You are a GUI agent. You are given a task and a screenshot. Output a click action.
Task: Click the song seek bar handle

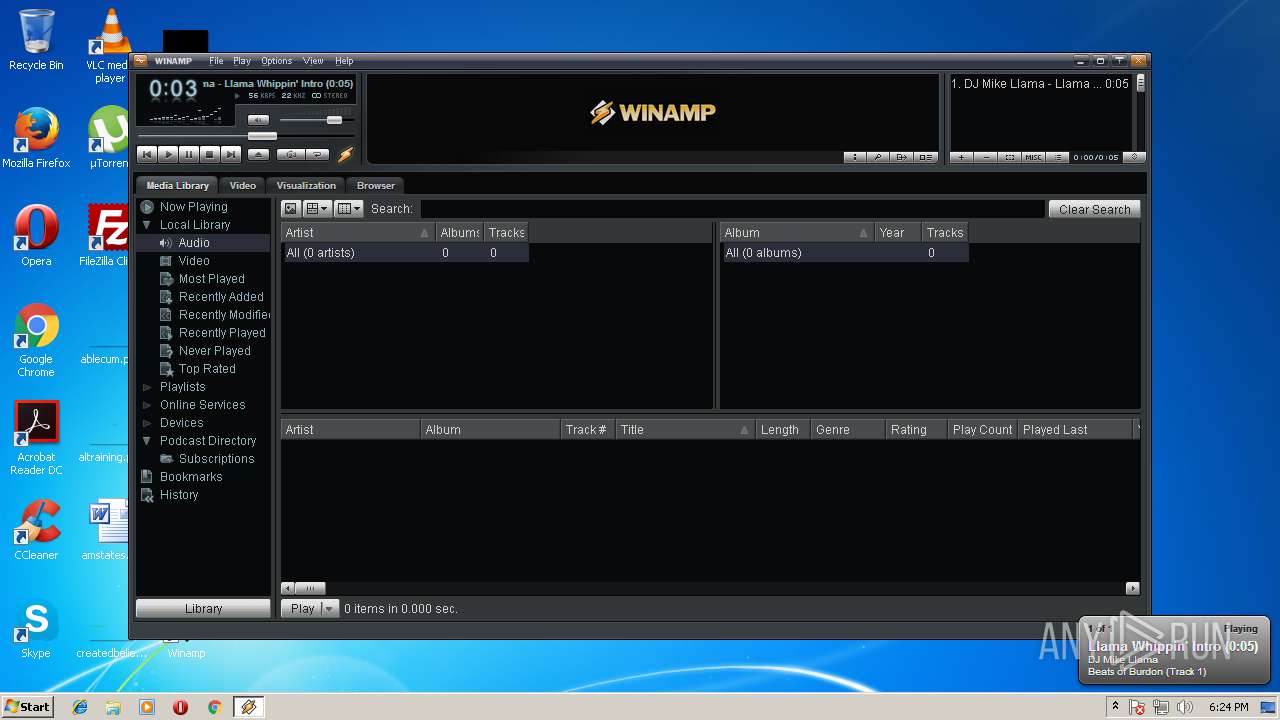click(x=262, y=135)
